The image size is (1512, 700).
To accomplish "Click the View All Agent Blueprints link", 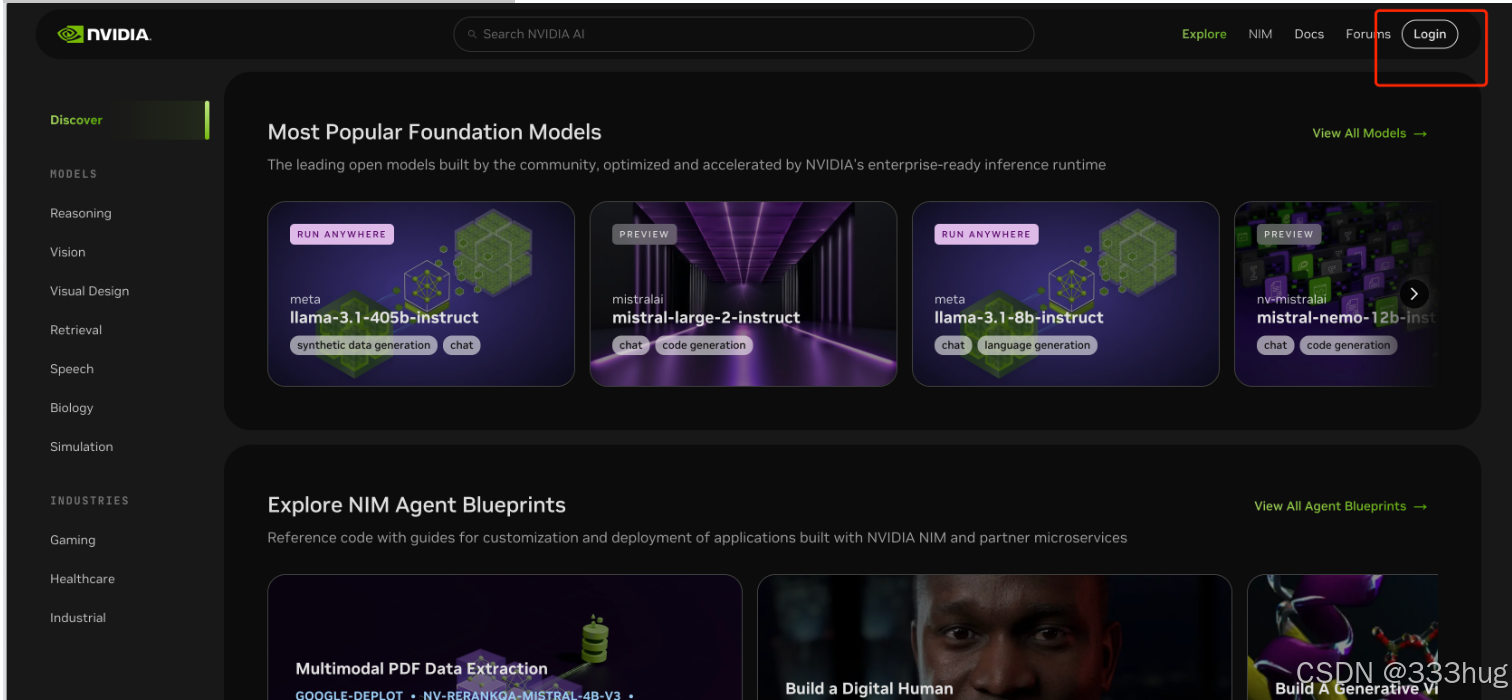I will coord(1340,506).
